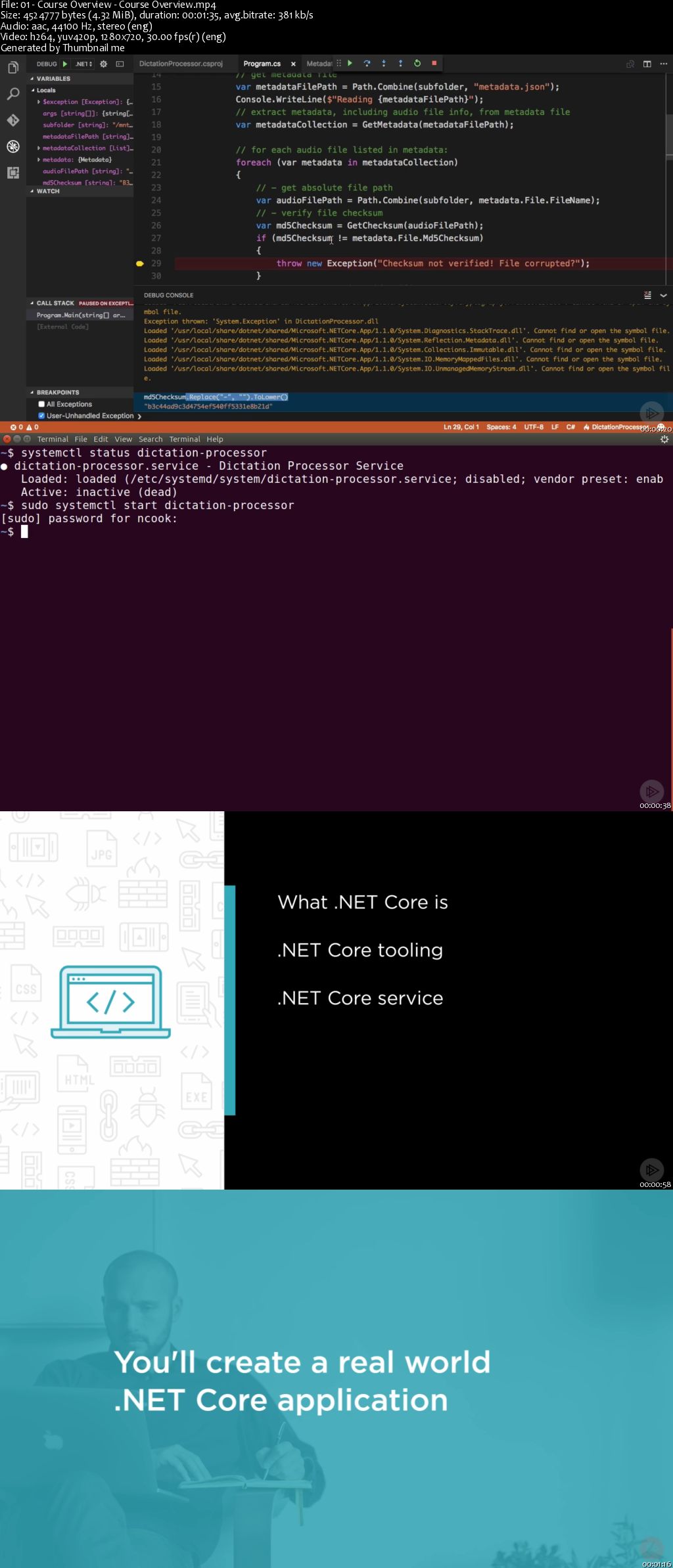Open launch.json with the debug gear icon
Viewport: 673px width, 1568px height.
(103, 64)
